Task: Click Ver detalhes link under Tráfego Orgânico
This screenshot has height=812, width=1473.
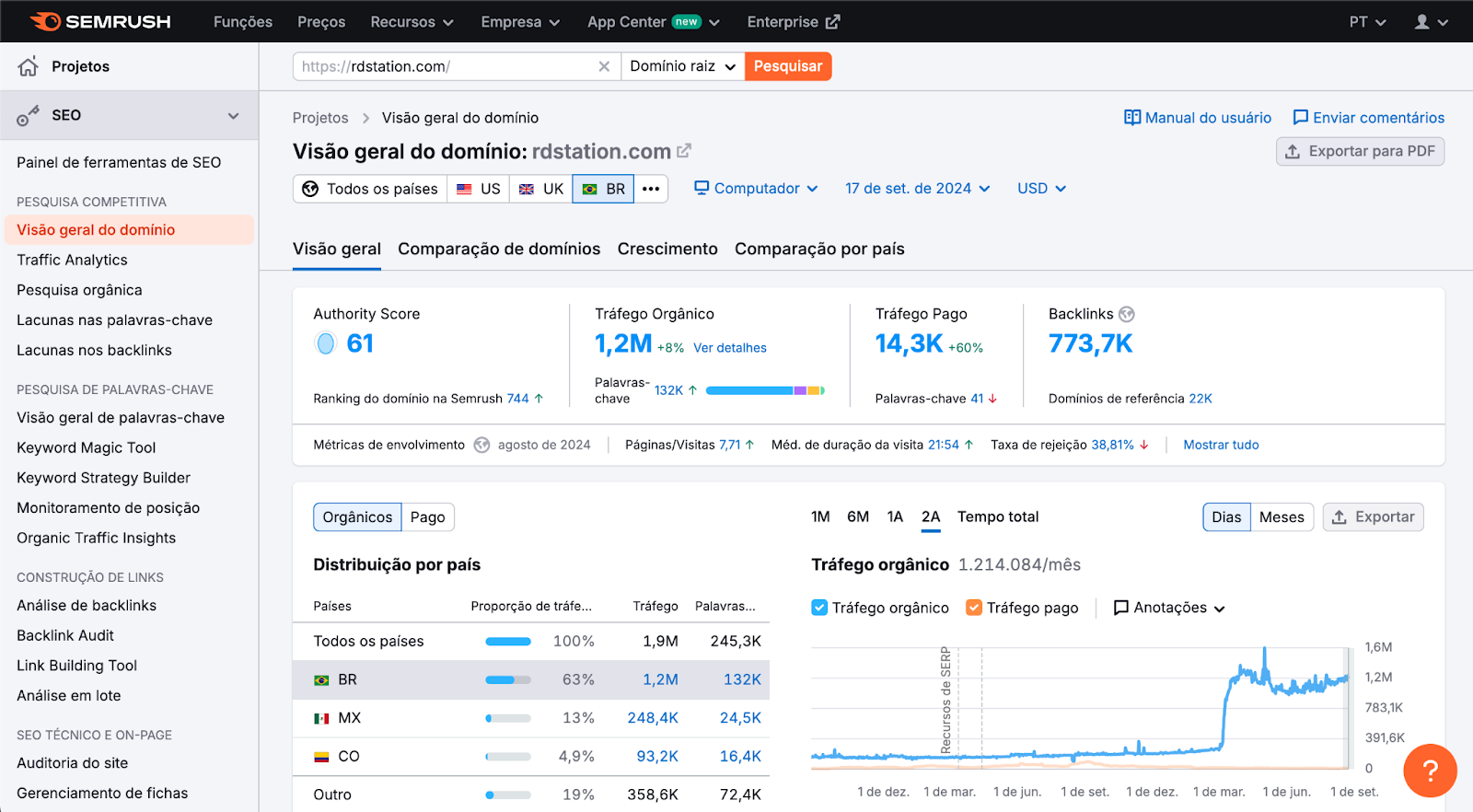Action: (x=730, y=348)
